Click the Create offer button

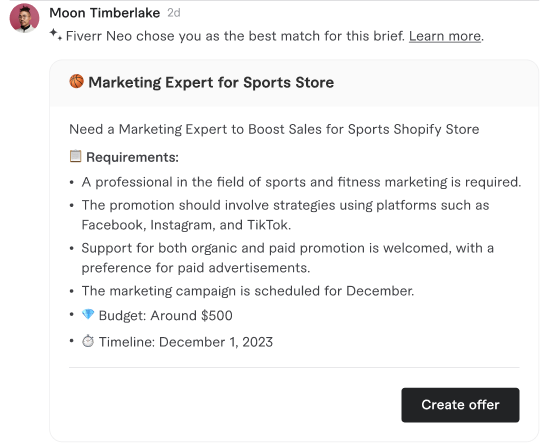click(x=460, y=405)
